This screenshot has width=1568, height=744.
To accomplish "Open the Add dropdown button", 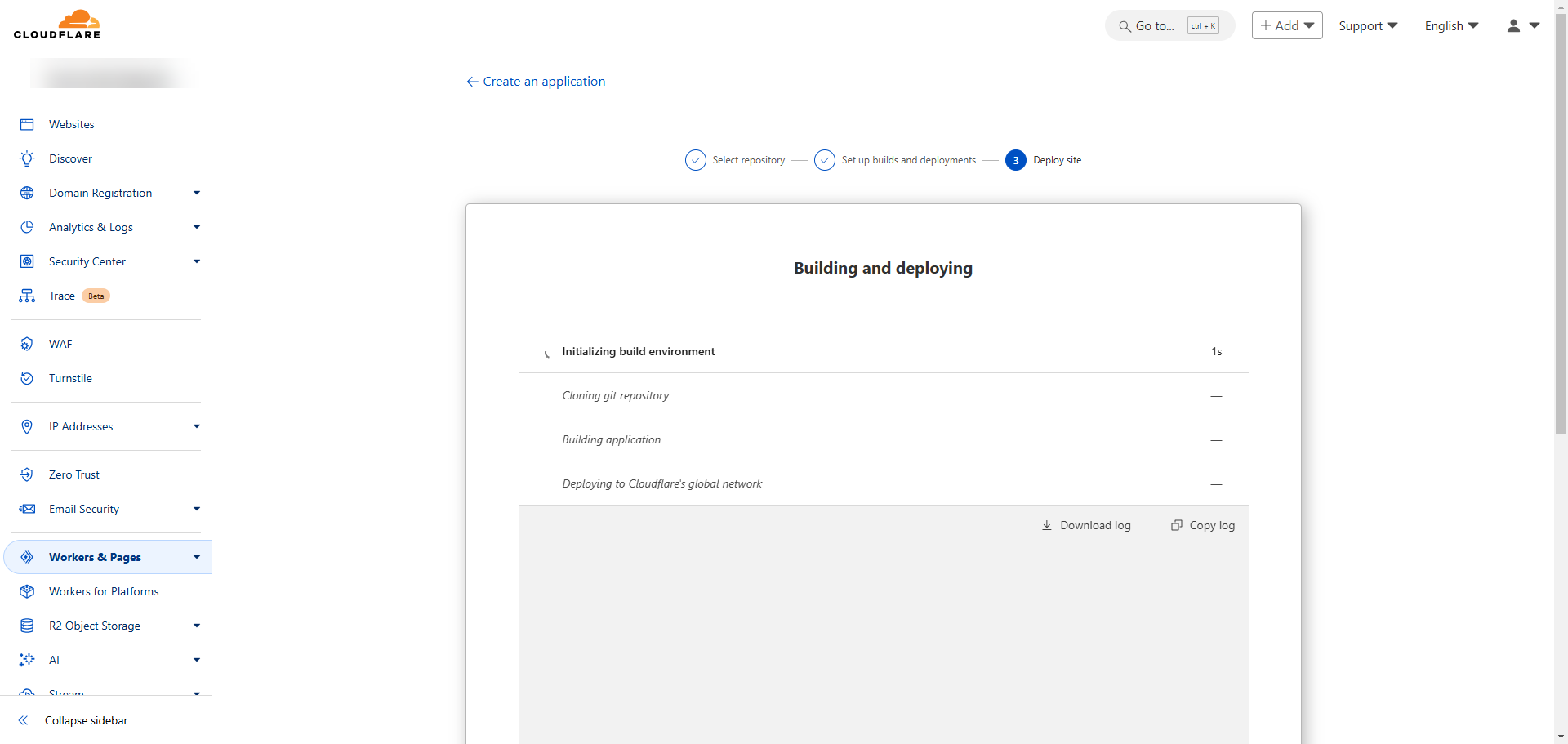I will (1287, 25).
